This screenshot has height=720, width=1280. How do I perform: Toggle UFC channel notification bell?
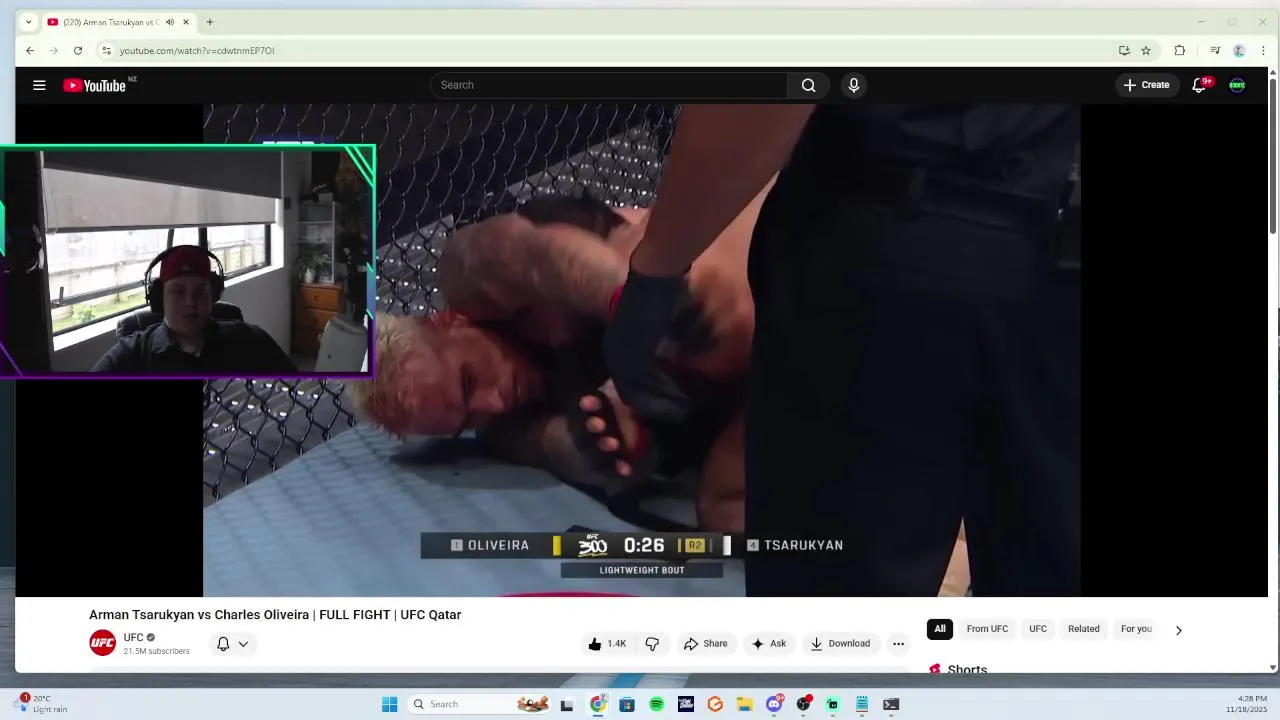[223, 644]
